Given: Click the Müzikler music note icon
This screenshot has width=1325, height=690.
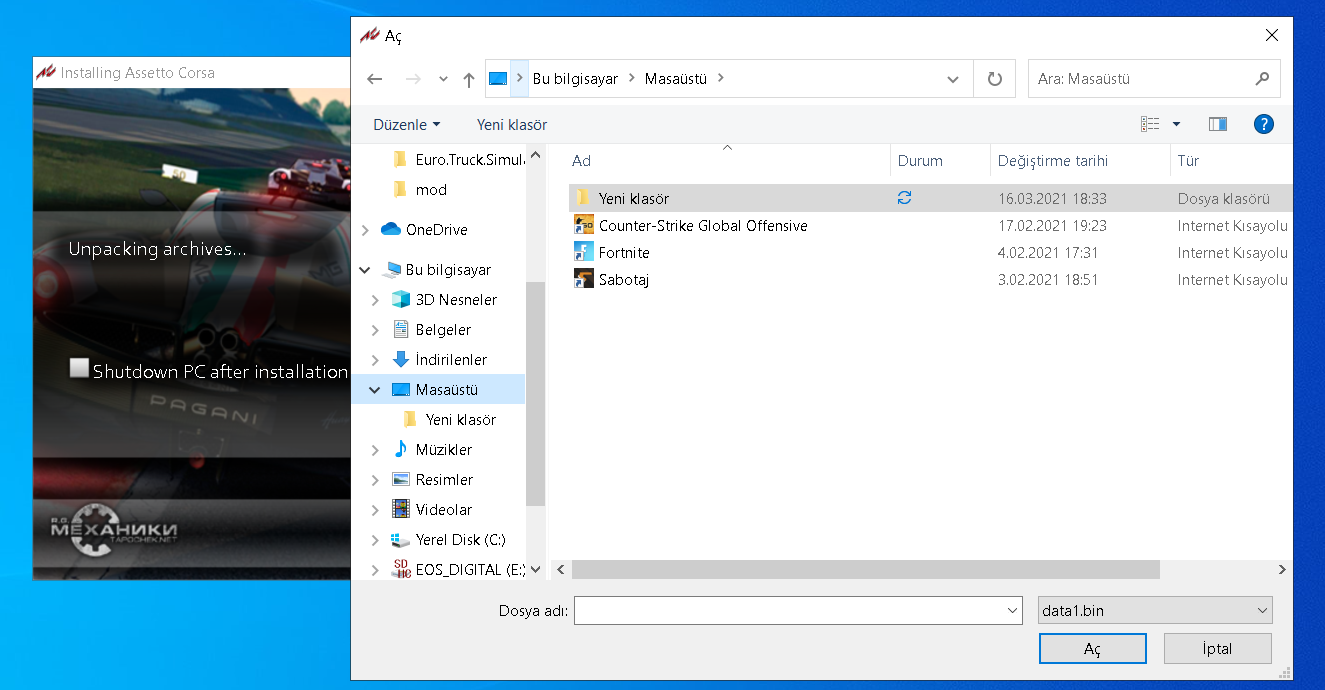Looking at the screenshot, I should 401,449.
